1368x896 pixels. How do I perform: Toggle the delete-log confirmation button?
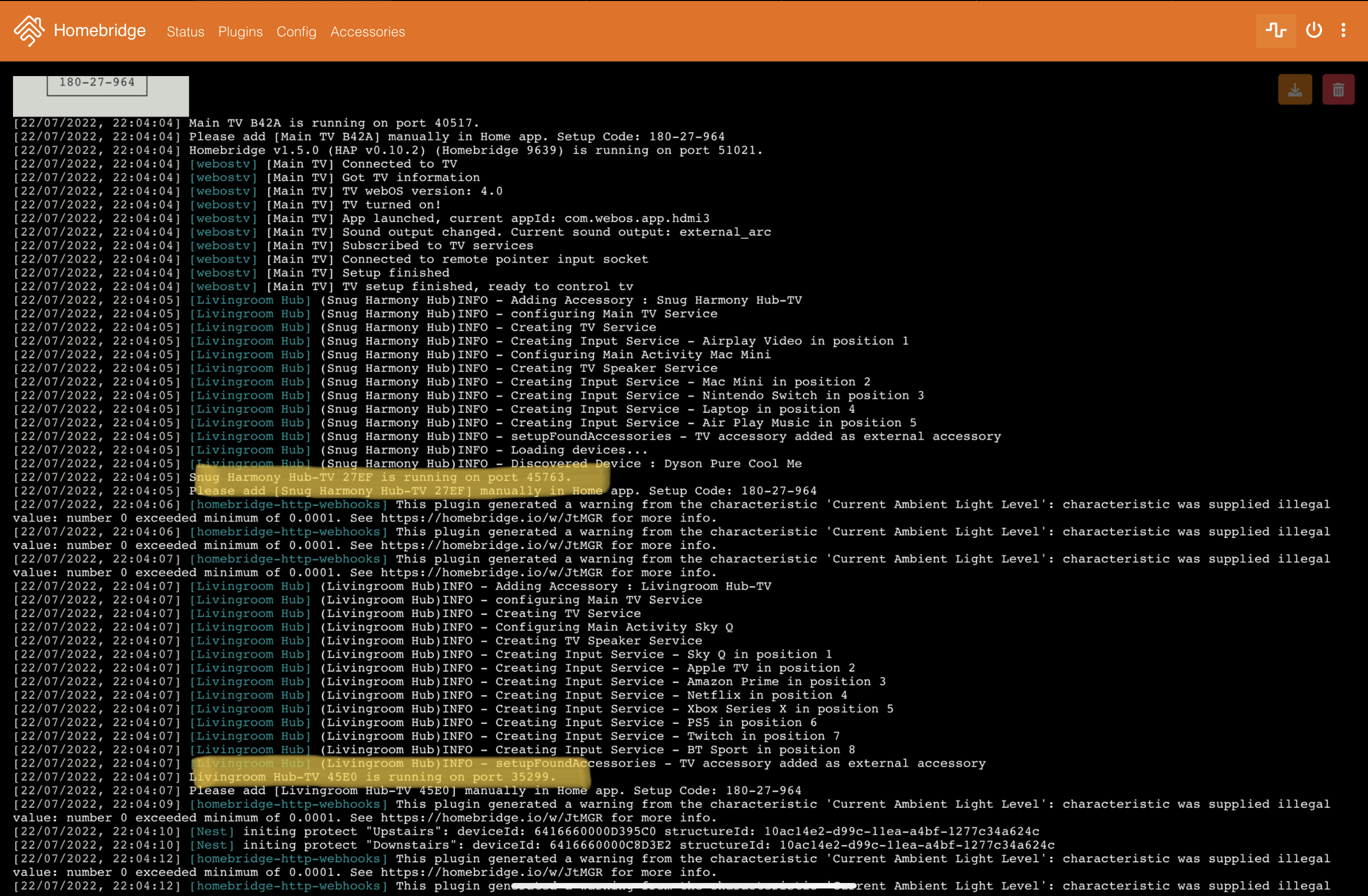(1338, 89)
